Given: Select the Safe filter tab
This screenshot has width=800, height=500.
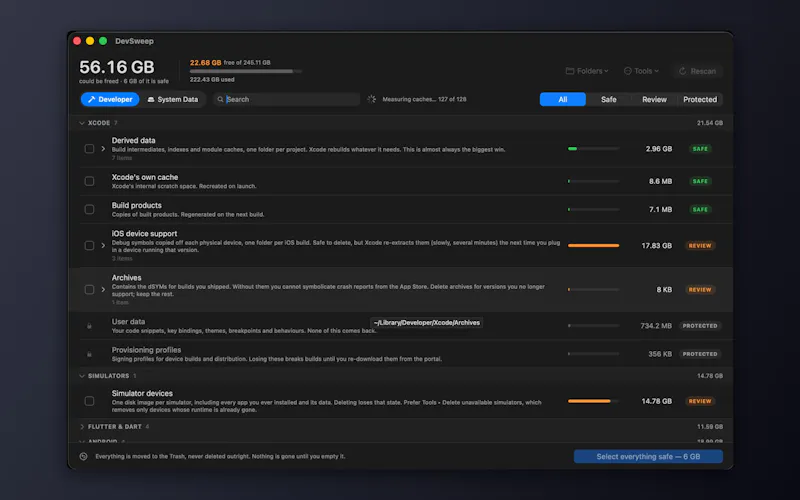Looking at the screenshot, I should [609, 99].
